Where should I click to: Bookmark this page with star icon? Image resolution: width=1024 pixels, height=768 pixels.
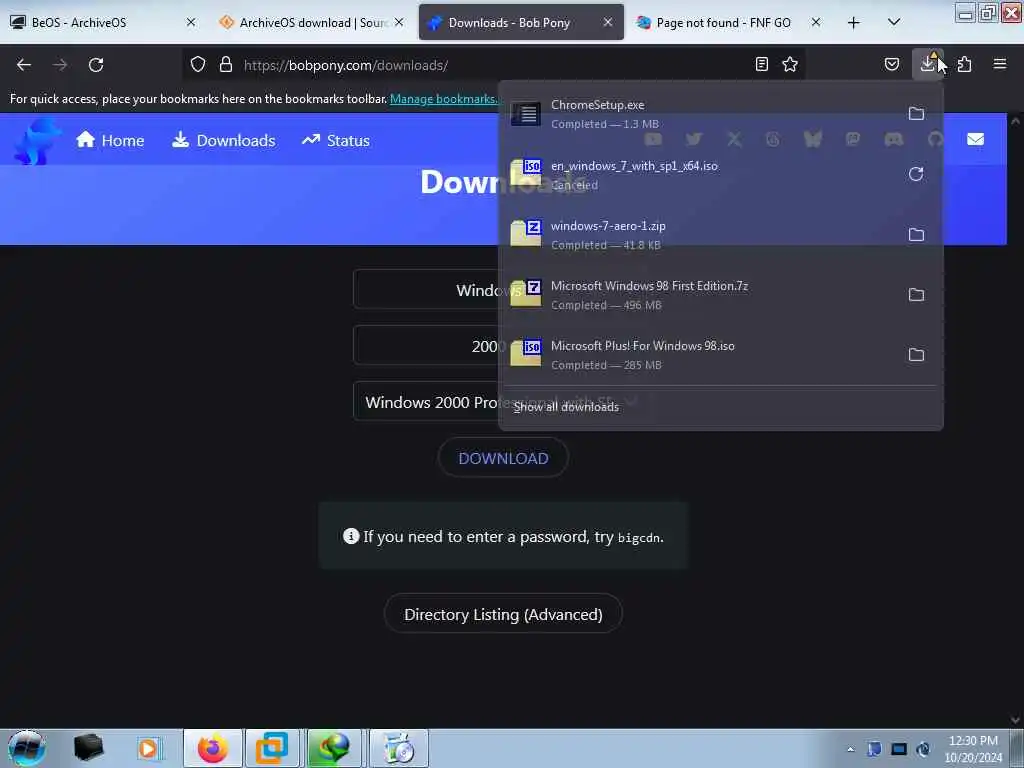(x=790, y=64)
